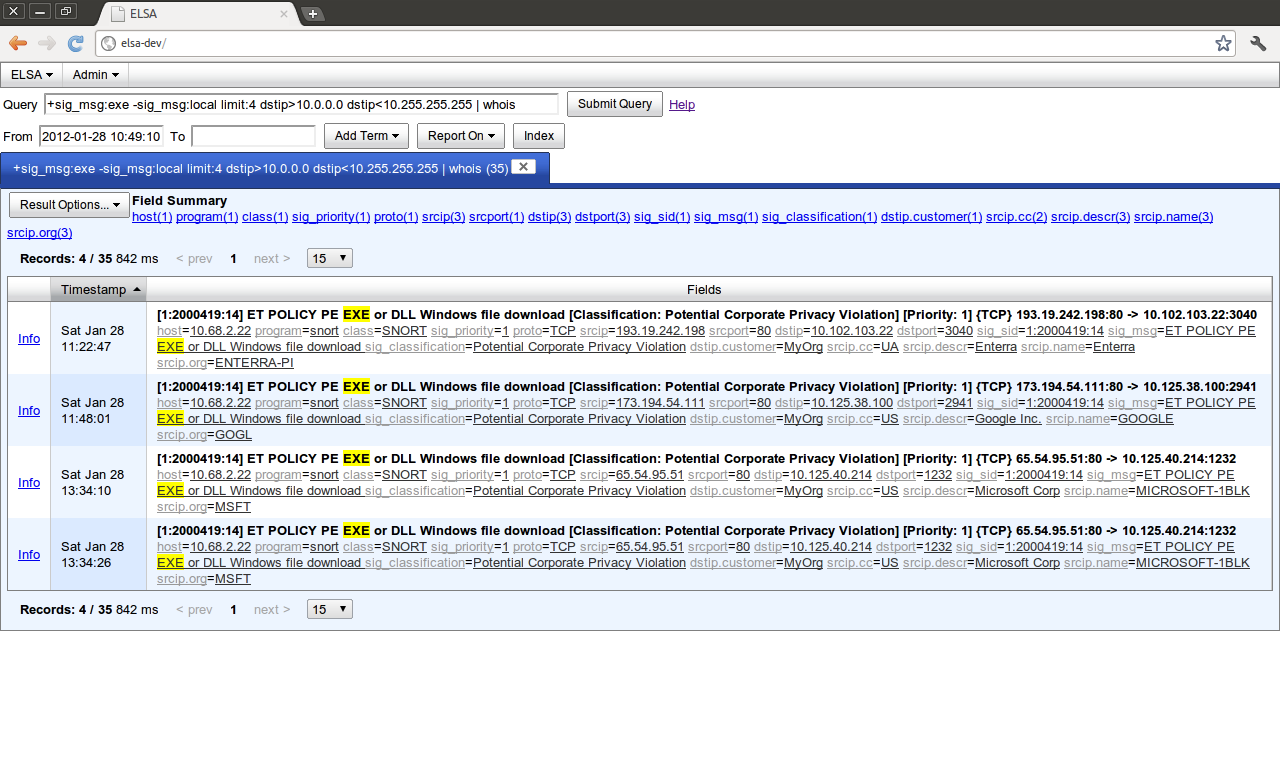Image resolution: width=1280 pixels, height=776 pixels.
Task: Open the ELSA menu
Action: pos(31,74)
